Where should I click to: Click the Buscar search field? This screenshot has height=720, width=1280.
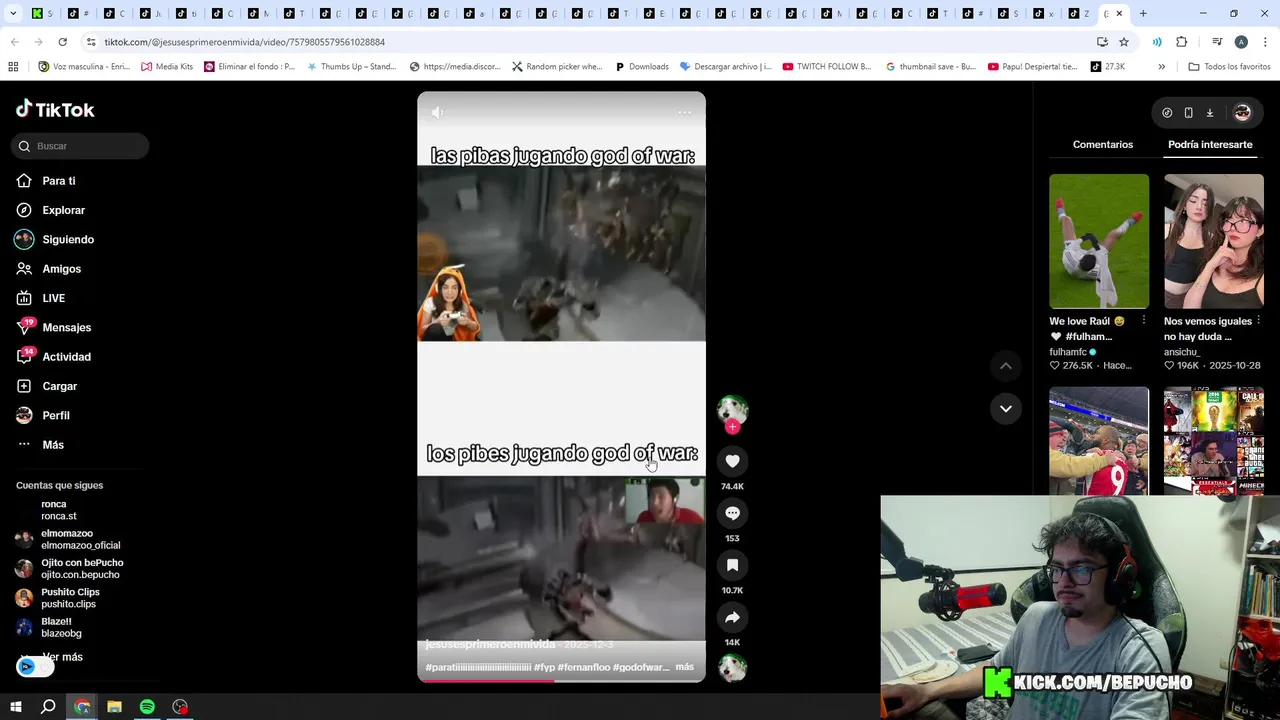pos(80,146)
